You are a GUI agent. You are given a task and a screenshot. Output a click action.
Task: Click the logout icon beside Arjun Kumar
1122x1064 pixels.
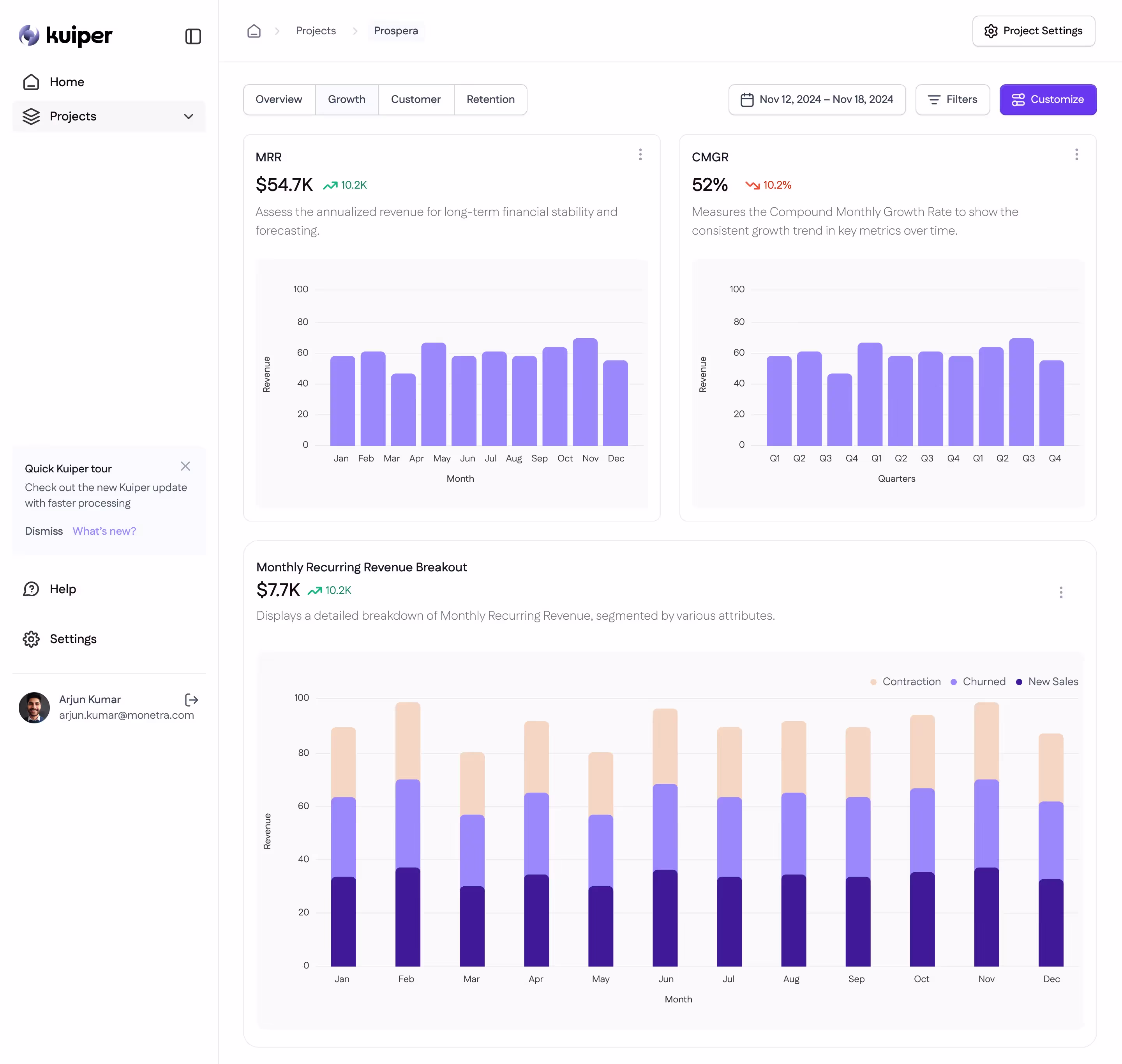(192, 699)
